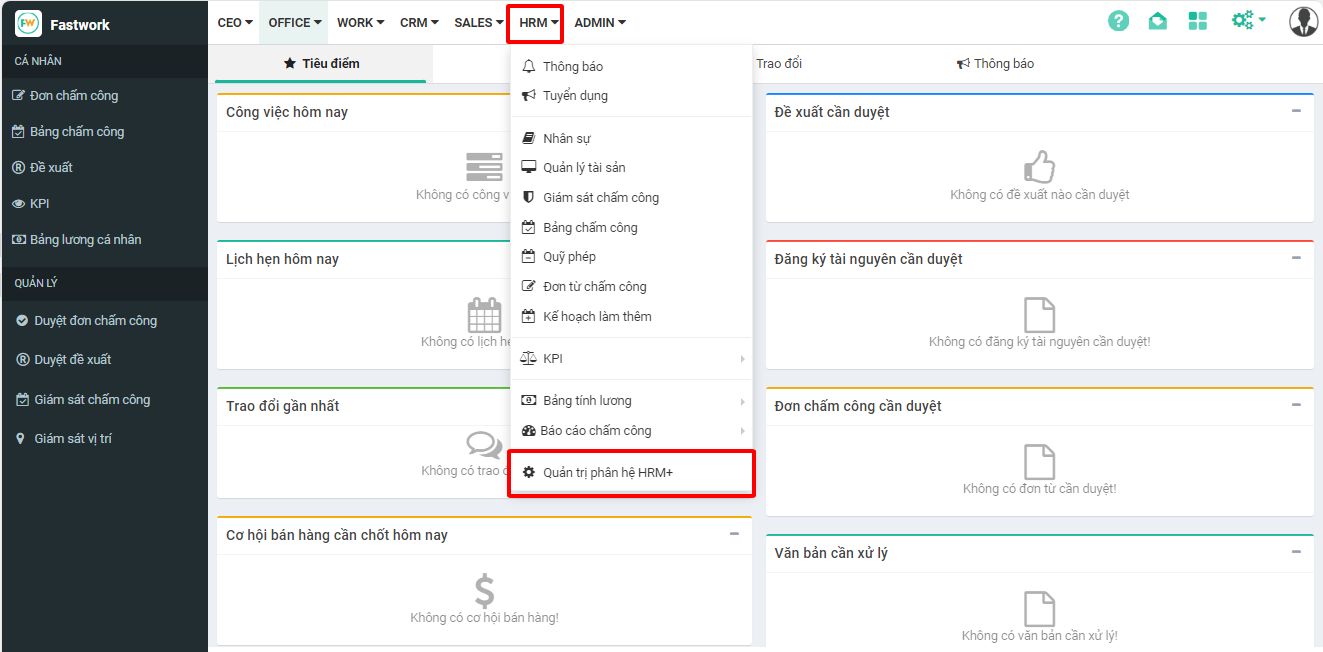Open the green apps grid icon
Screen dimensions: 1323x652
point(1197,21)
